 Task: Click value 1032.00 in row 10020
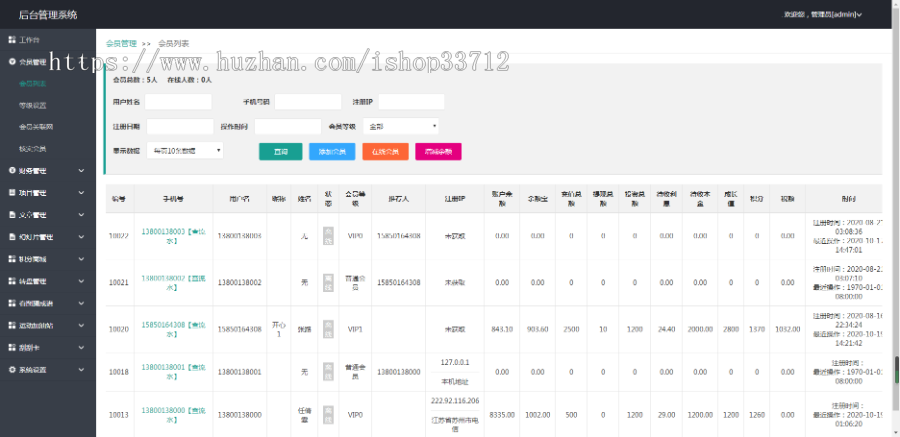pos(788,329)
